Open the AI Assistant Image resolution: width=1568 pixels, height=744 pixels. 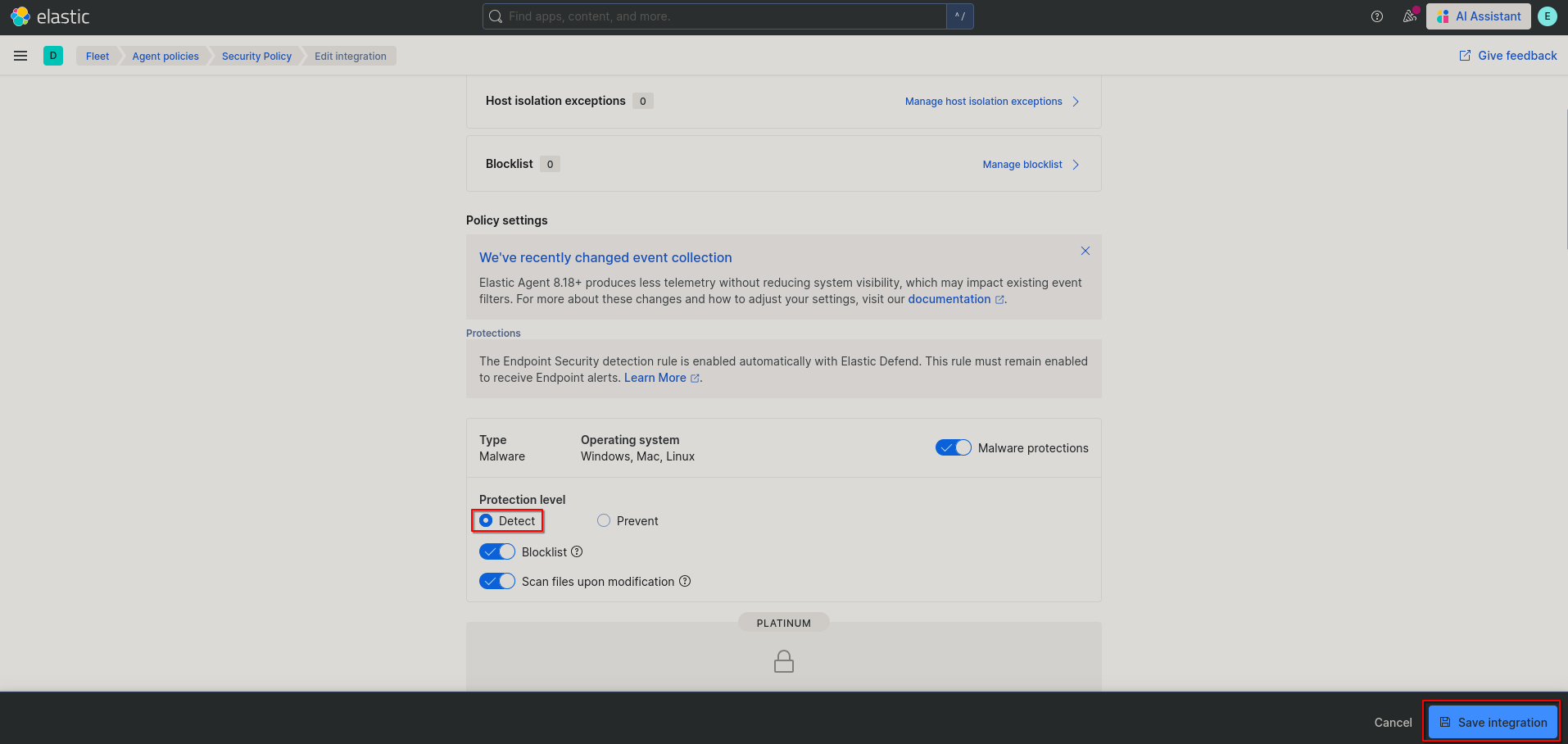[x=1479, y=16]
